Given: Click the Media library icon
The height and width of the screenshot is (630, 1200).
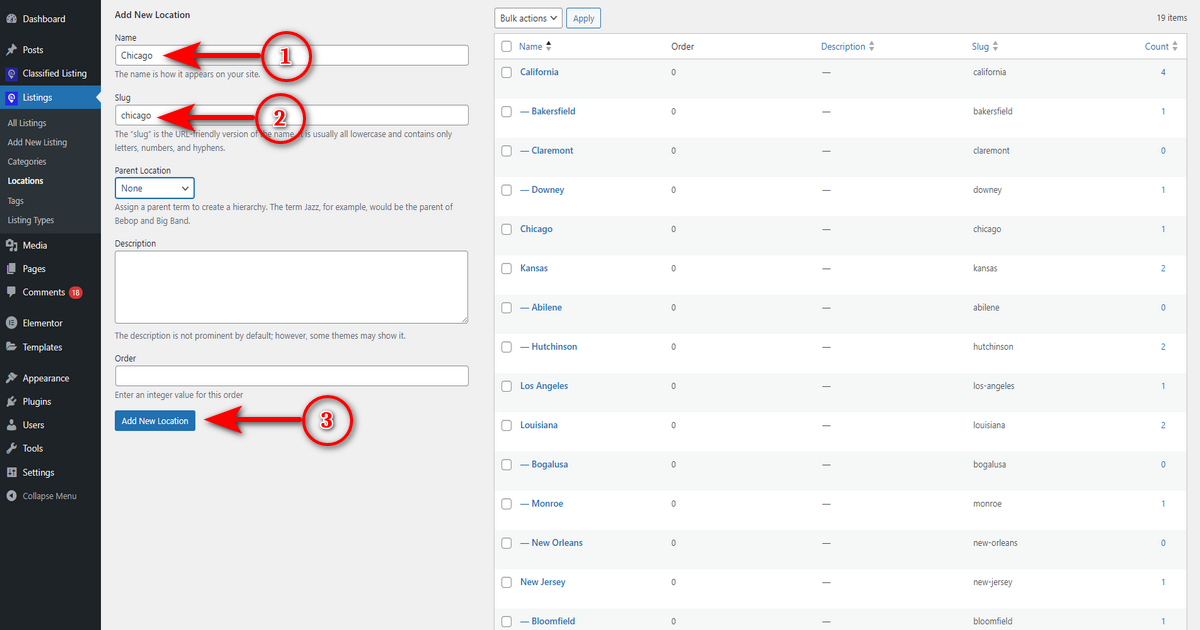Looking at the screenshot, I should (11, 246).
